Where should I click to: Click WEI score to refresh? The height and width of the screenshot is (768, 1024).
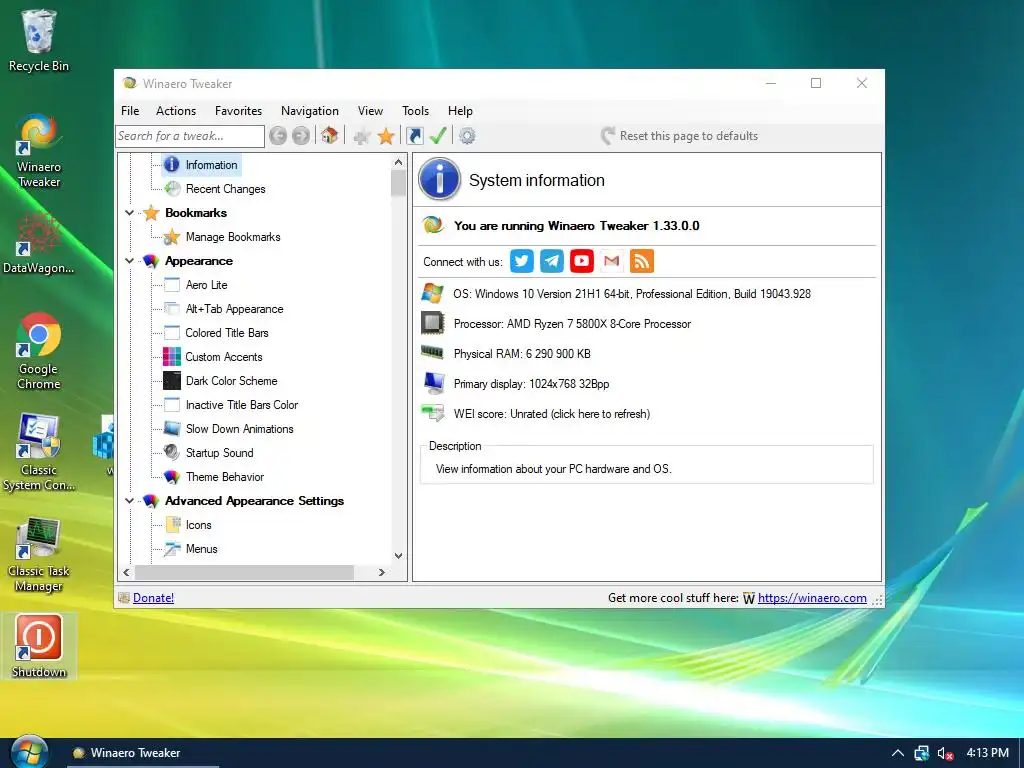tap(551, 414)
